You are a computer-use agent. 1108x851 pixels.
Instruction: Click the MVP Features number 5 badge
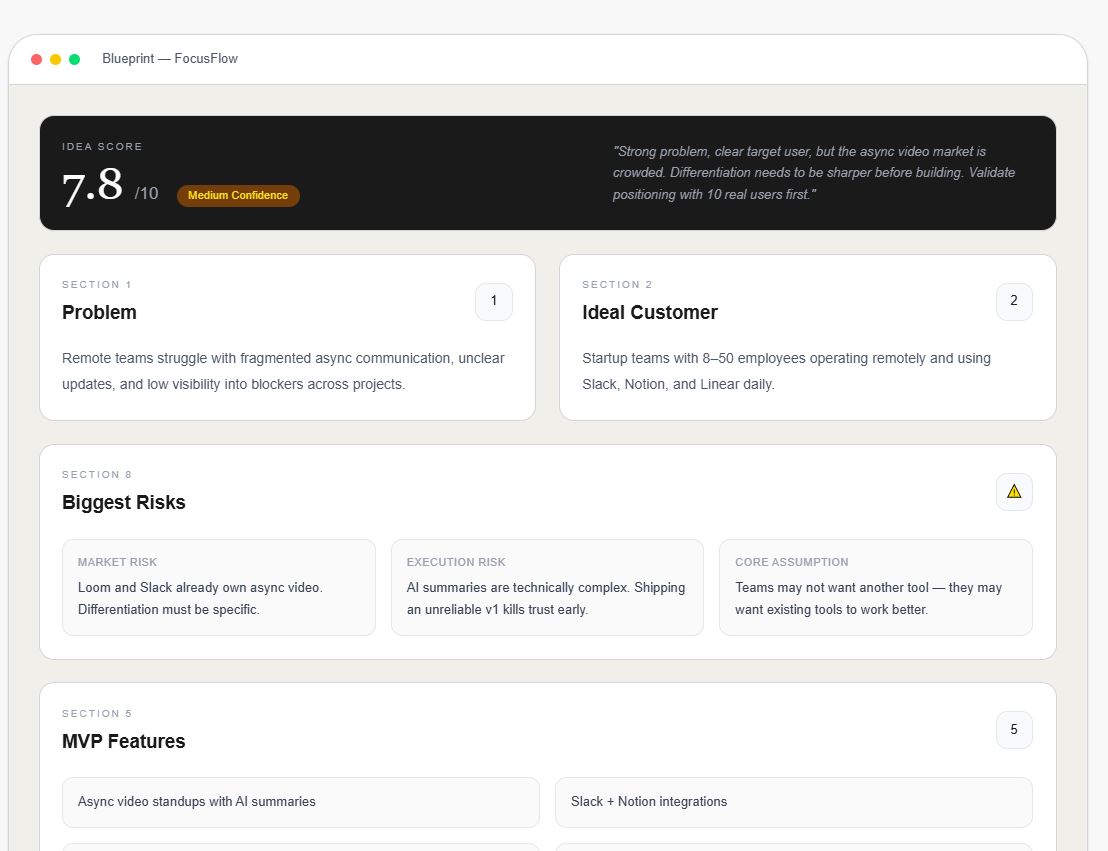tap(1014, 730)
